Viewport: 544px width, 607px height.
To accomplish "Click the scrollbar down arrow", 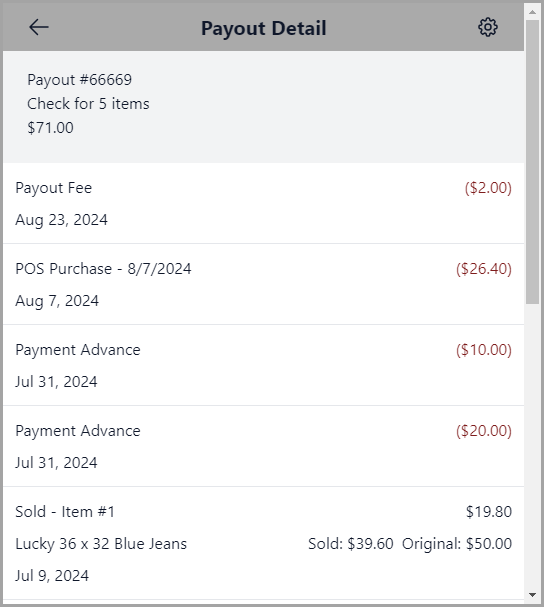I will 532,594.
